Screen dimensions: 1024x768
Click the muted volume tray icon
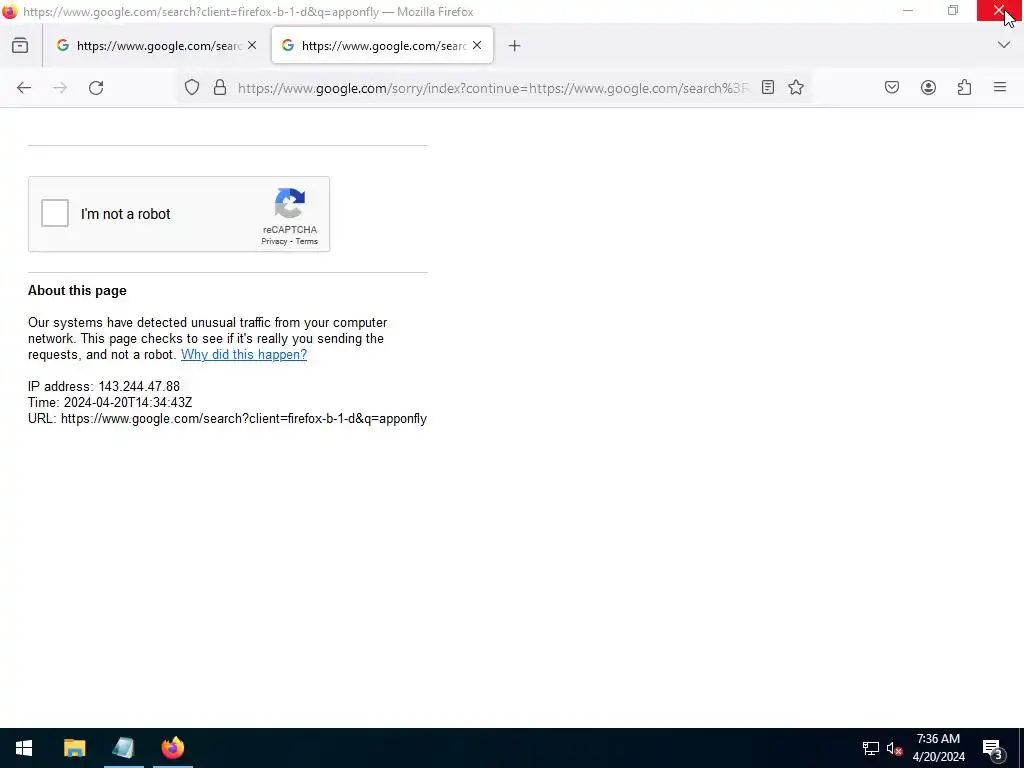click(x=894, y=748)
